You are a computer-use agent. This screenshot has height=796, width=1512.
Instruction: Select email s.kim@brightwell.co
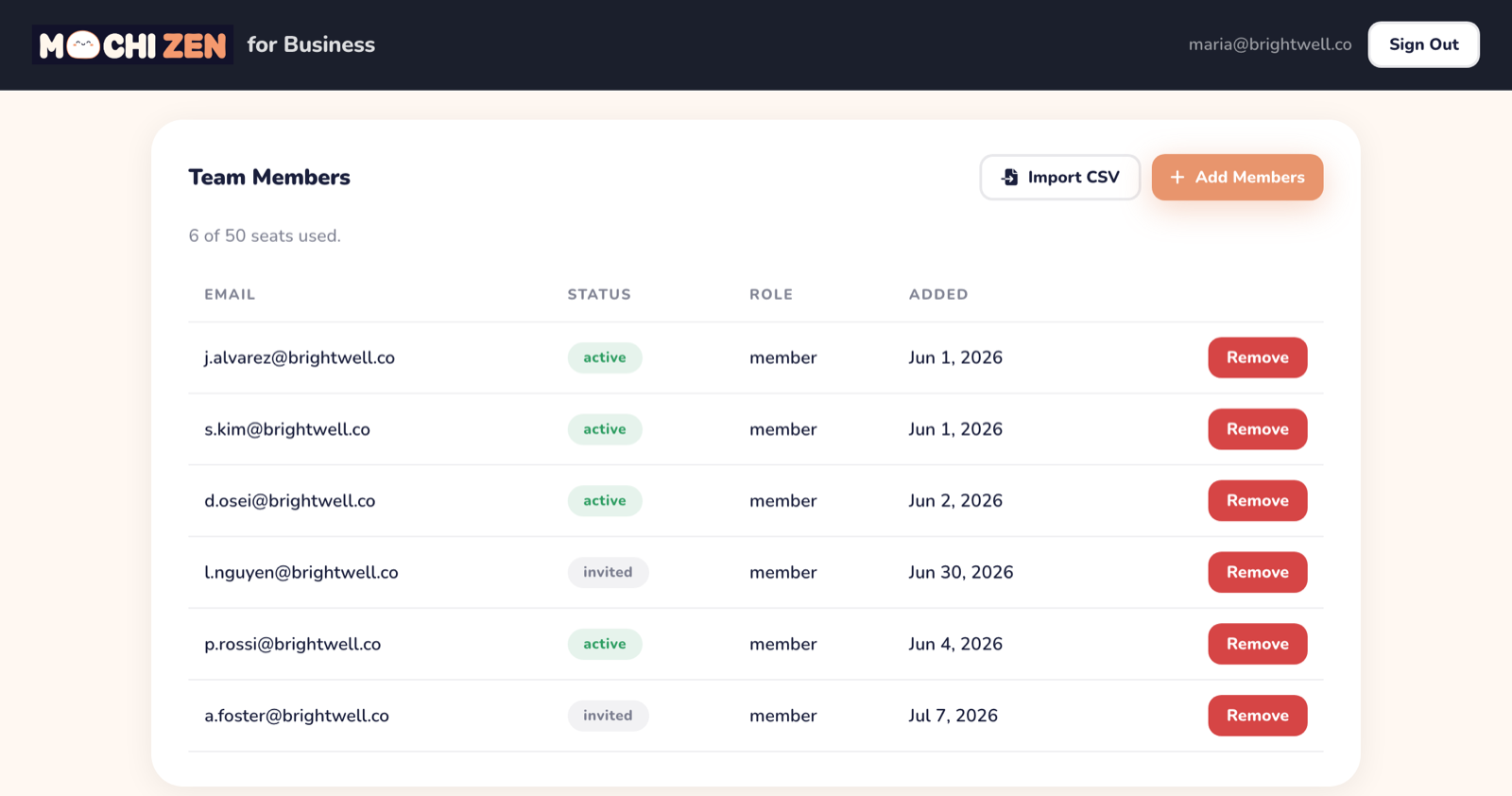(x=287, y=429)
